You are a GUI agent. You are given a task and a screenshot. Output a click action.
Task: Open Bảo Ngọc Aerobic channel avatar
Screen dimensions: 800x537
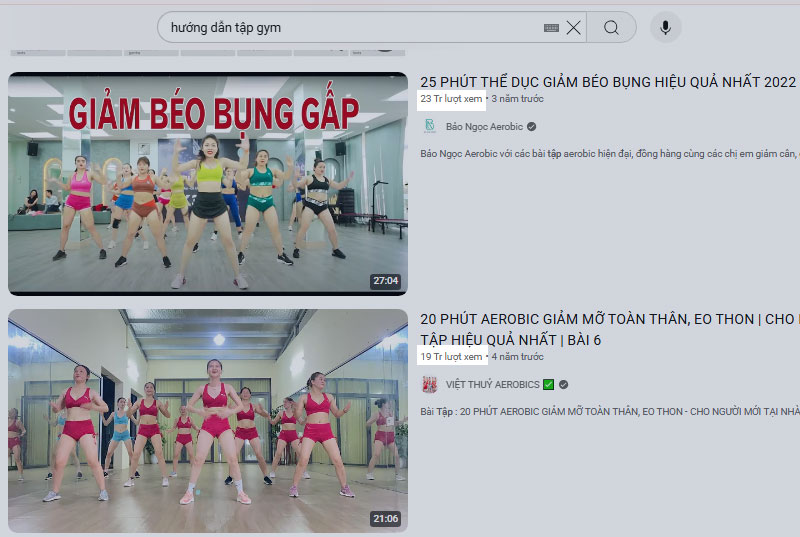[430, 126]
